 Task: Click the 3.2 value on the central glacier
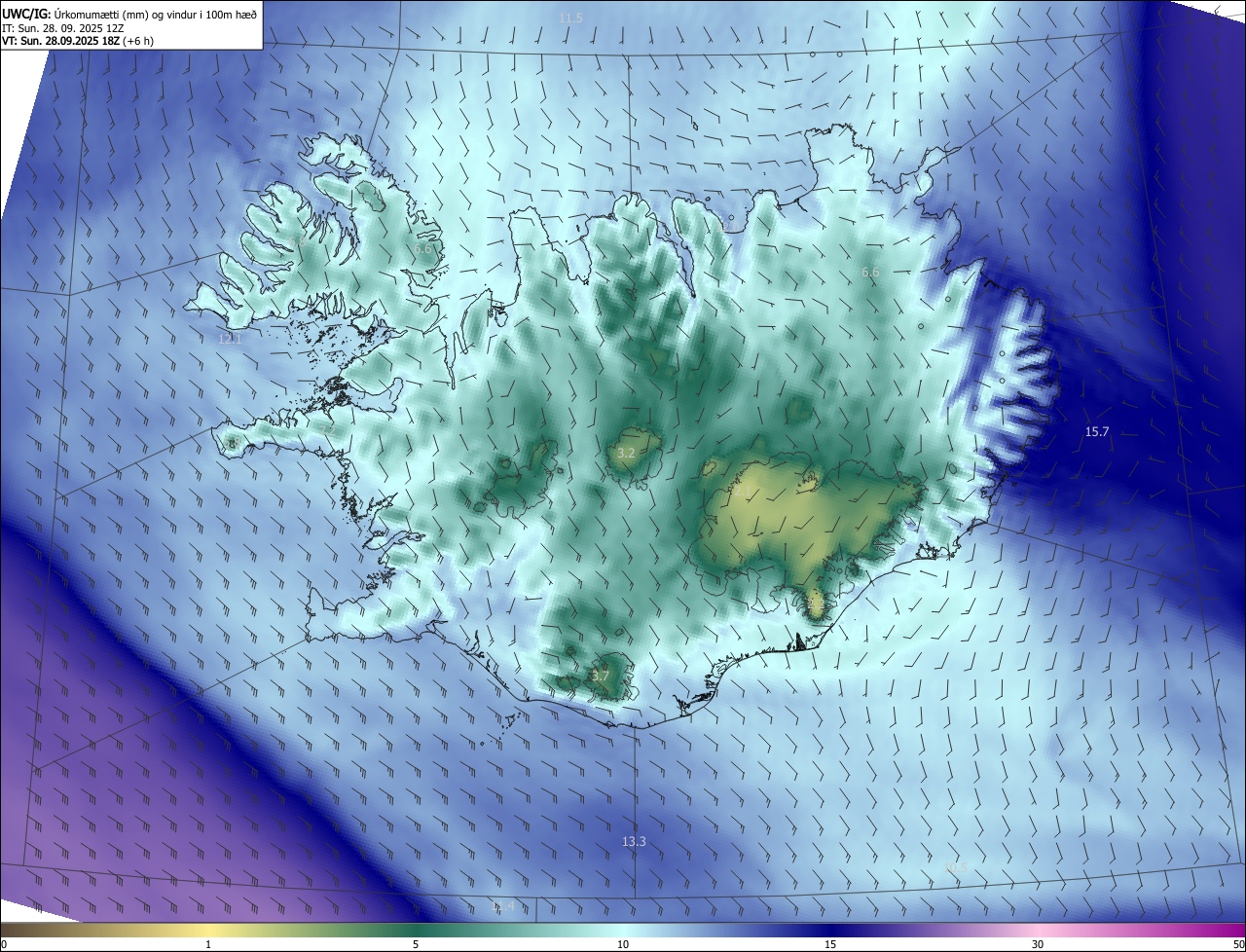[x=626, y=454]
